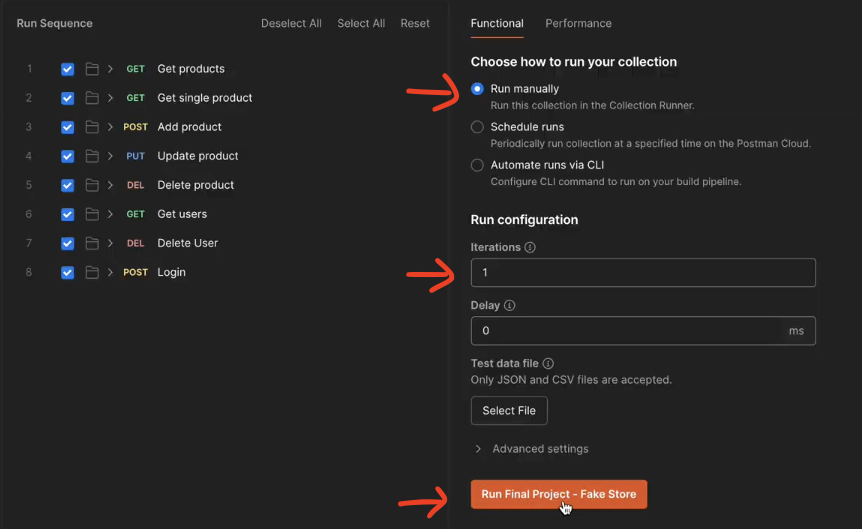Click the Iterations input field

(x=643, y=273)
